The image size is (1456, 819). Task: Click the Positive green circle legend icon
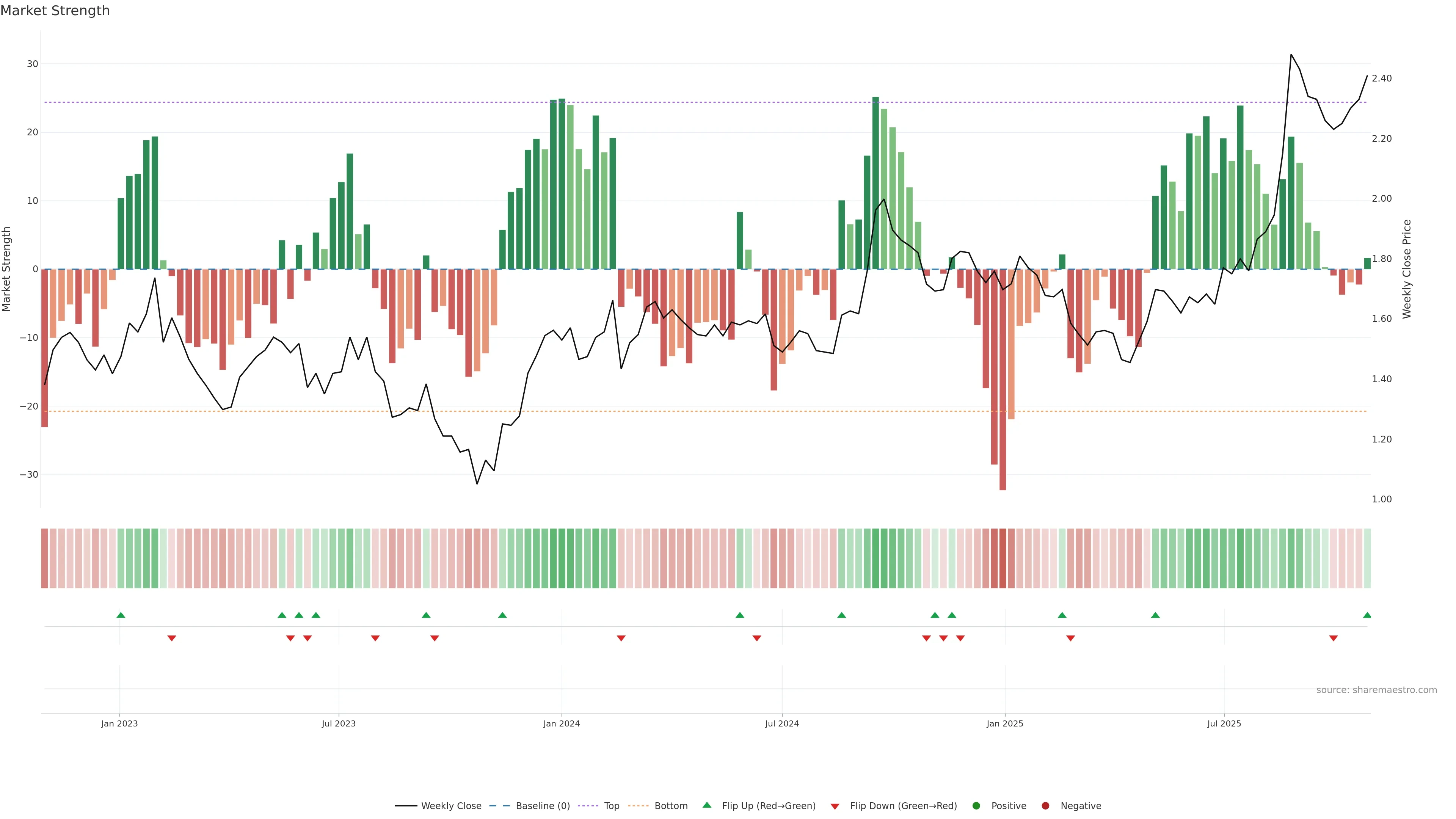coord(976,806)
